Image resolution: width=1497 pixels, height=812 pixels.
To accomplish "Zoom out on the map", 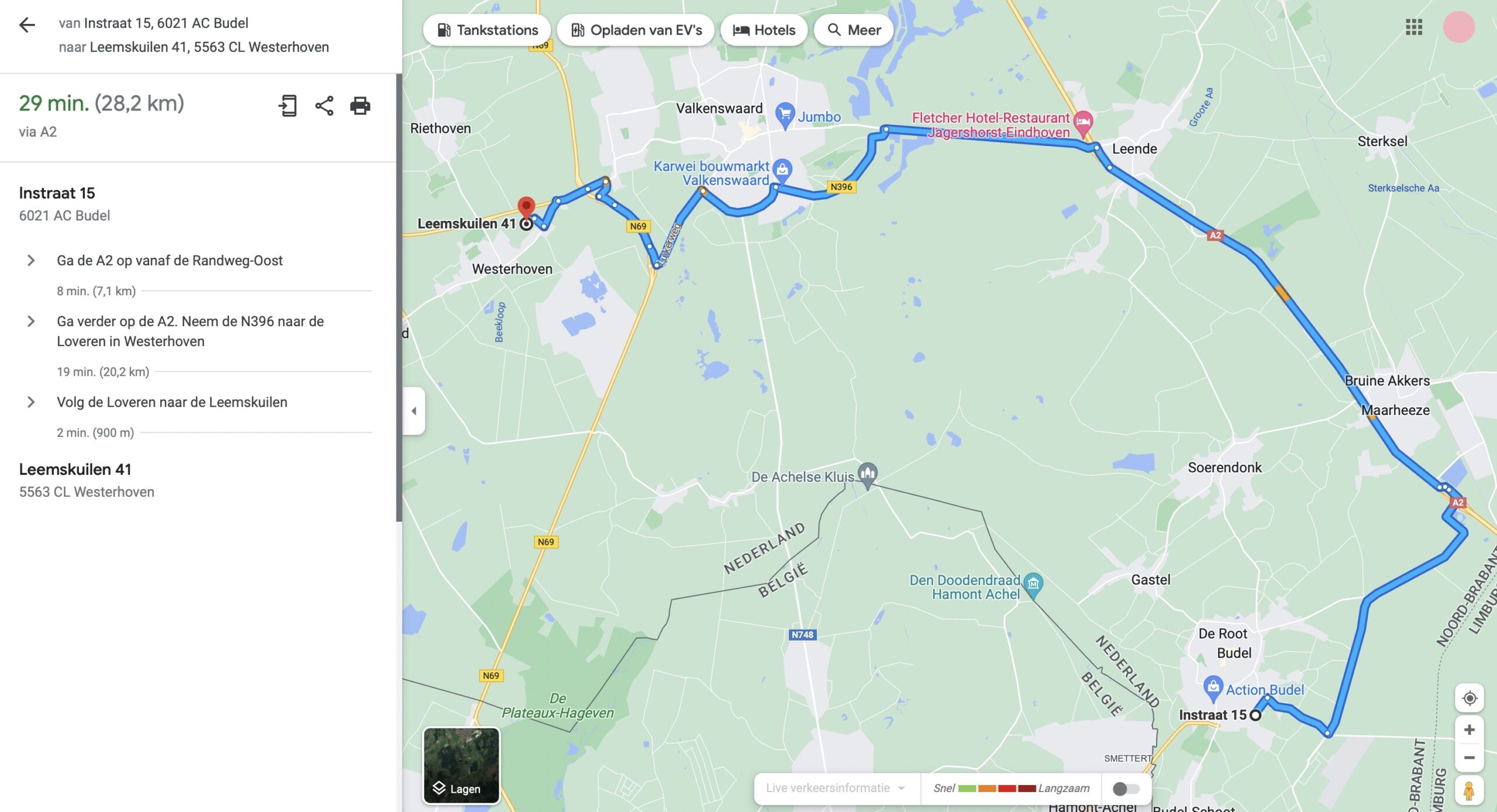I will point(1470,758).
